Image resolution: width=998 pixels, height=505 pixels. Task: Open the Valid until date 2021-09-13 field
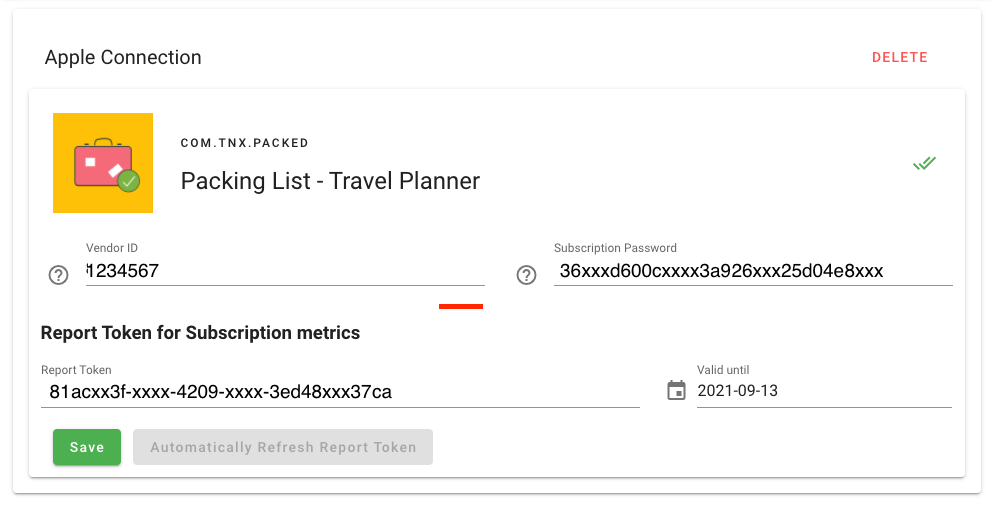[x=824, y=391]
